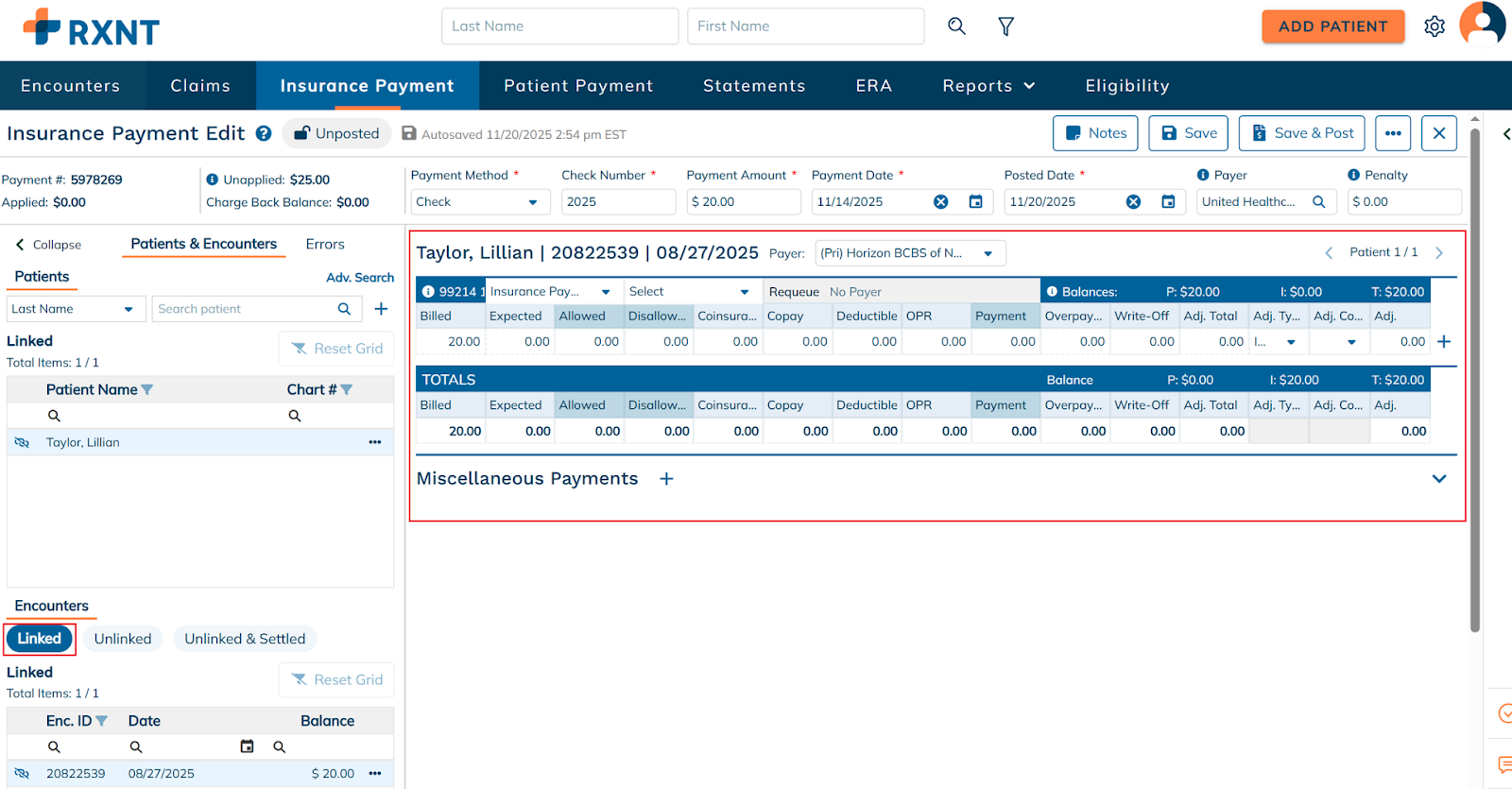Open Payment Date calendar picker
The image size is (1512, 789).
[x=975, y=202]
